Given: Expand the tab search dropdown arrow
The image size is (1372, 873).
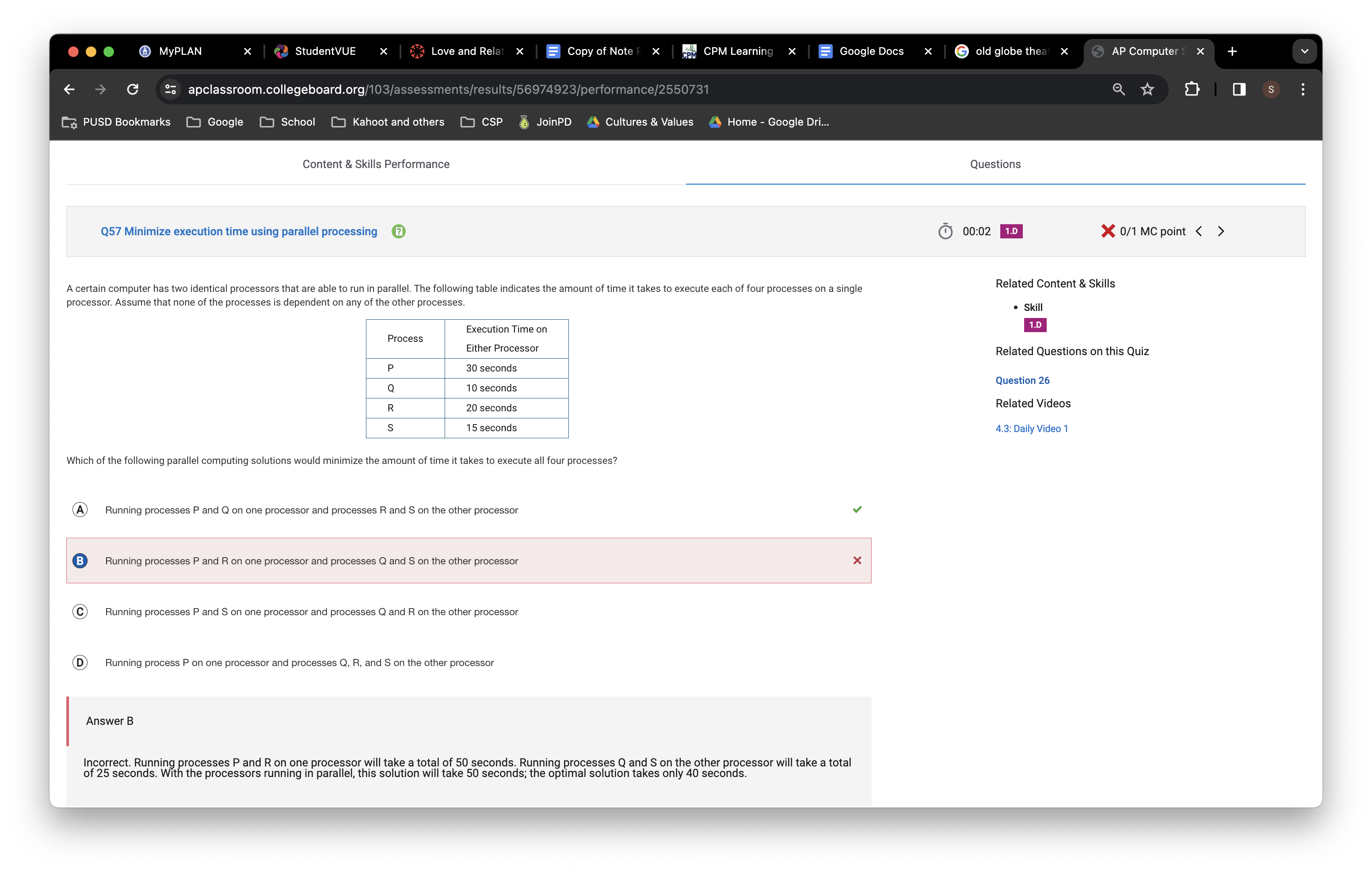Looking at the screenshot, I should pyautogui.click(x=1304, y=51).
